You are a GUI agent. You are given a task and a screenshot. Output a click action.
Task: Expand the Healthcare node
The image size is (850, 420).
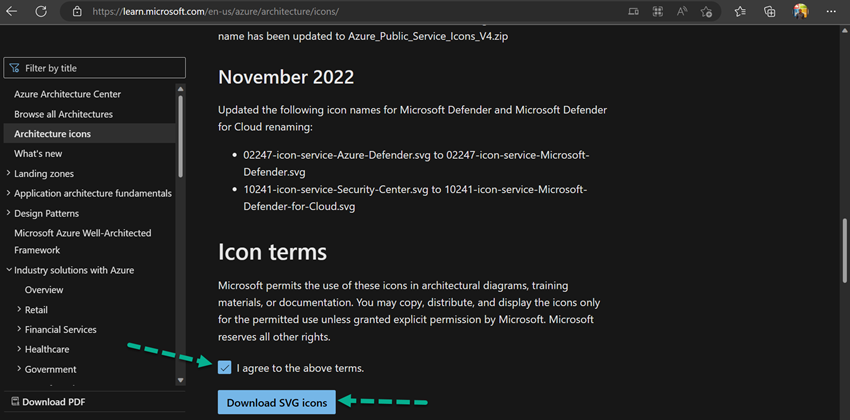click(19, 349)
